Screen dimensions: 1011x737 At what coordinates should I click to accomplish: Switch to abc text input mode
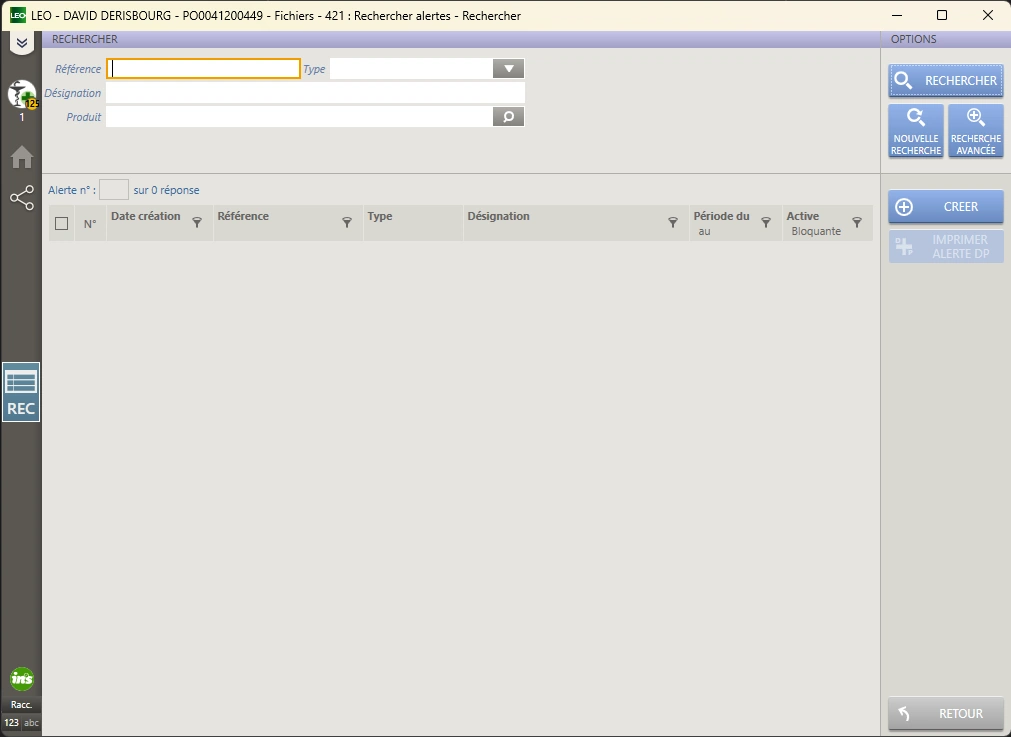(31, 722)
